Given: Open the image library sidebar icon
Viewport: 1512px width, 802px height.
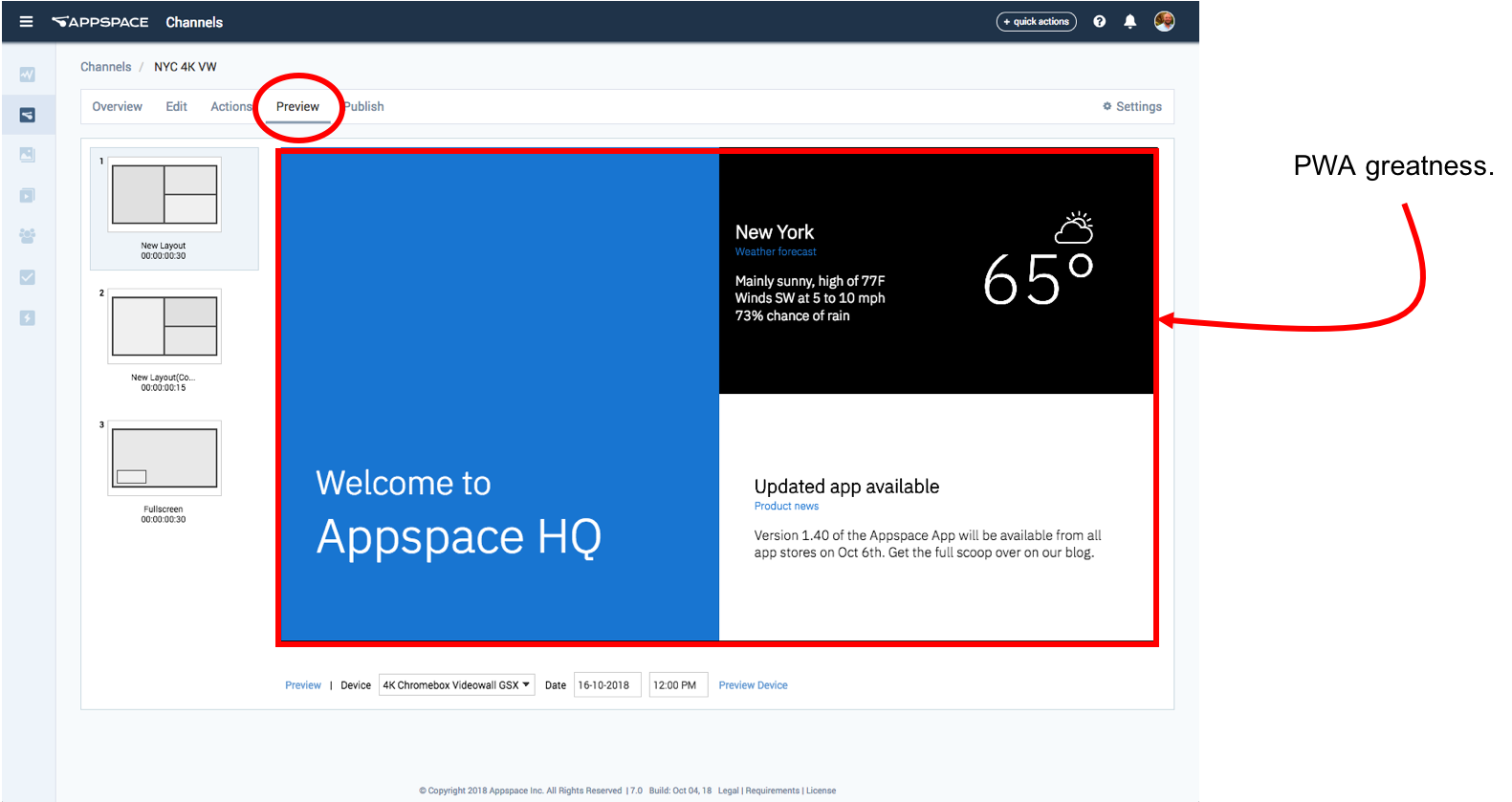Looking at the screenshot, I should pyautogui.click(x=28, y=155).
